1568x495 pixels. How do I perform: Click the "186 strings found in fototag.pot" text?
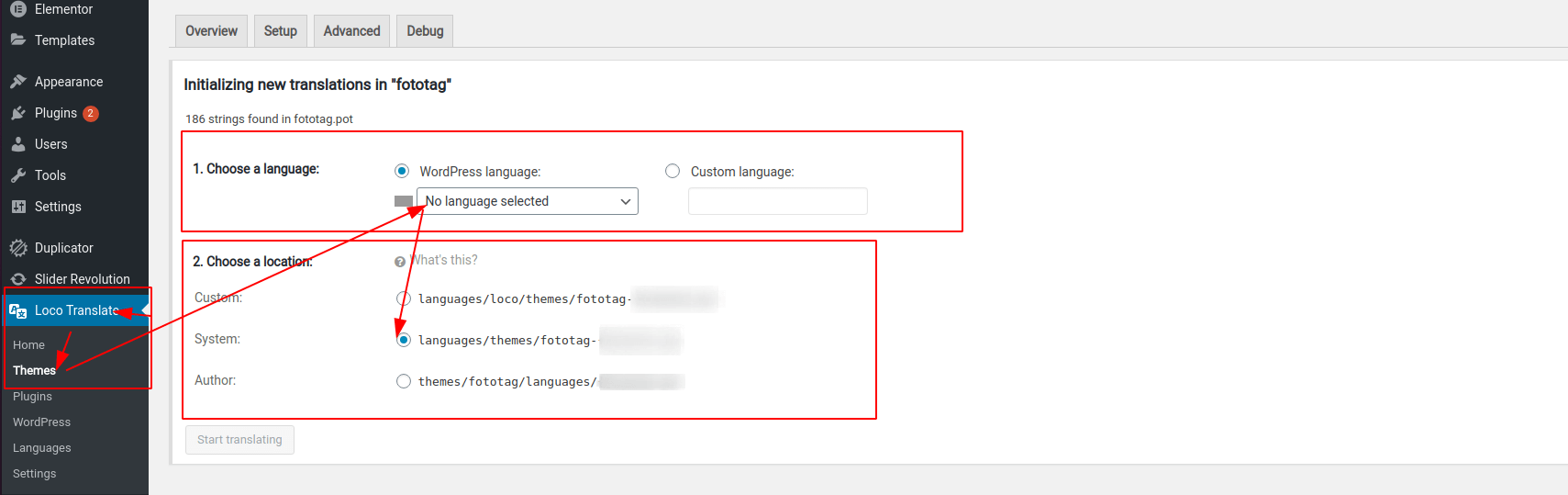[269, 119]
